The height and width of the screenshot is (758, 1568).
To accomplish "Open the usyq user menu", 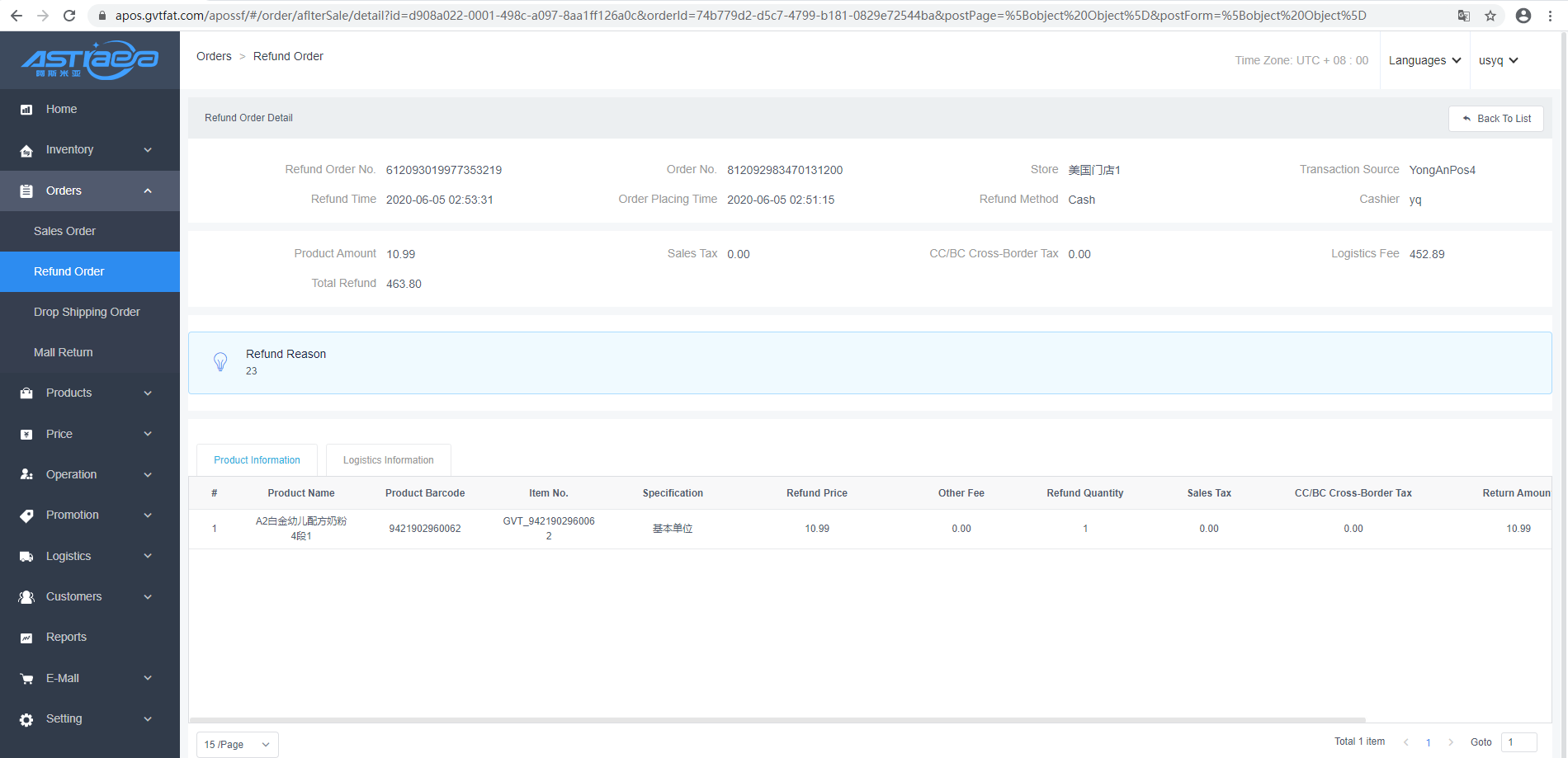I will (x=1498, y=60).
